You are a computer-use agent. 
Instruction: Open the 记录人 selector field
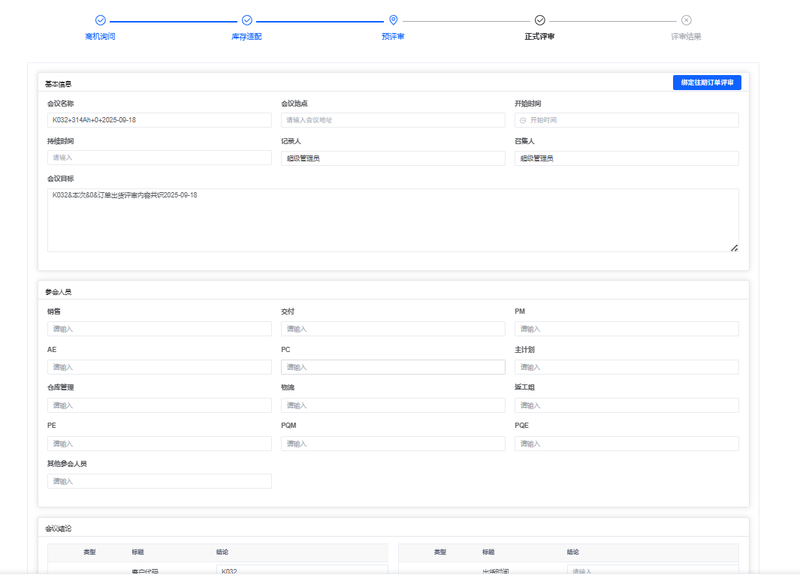pyautogui.click(x=393, y=159)
